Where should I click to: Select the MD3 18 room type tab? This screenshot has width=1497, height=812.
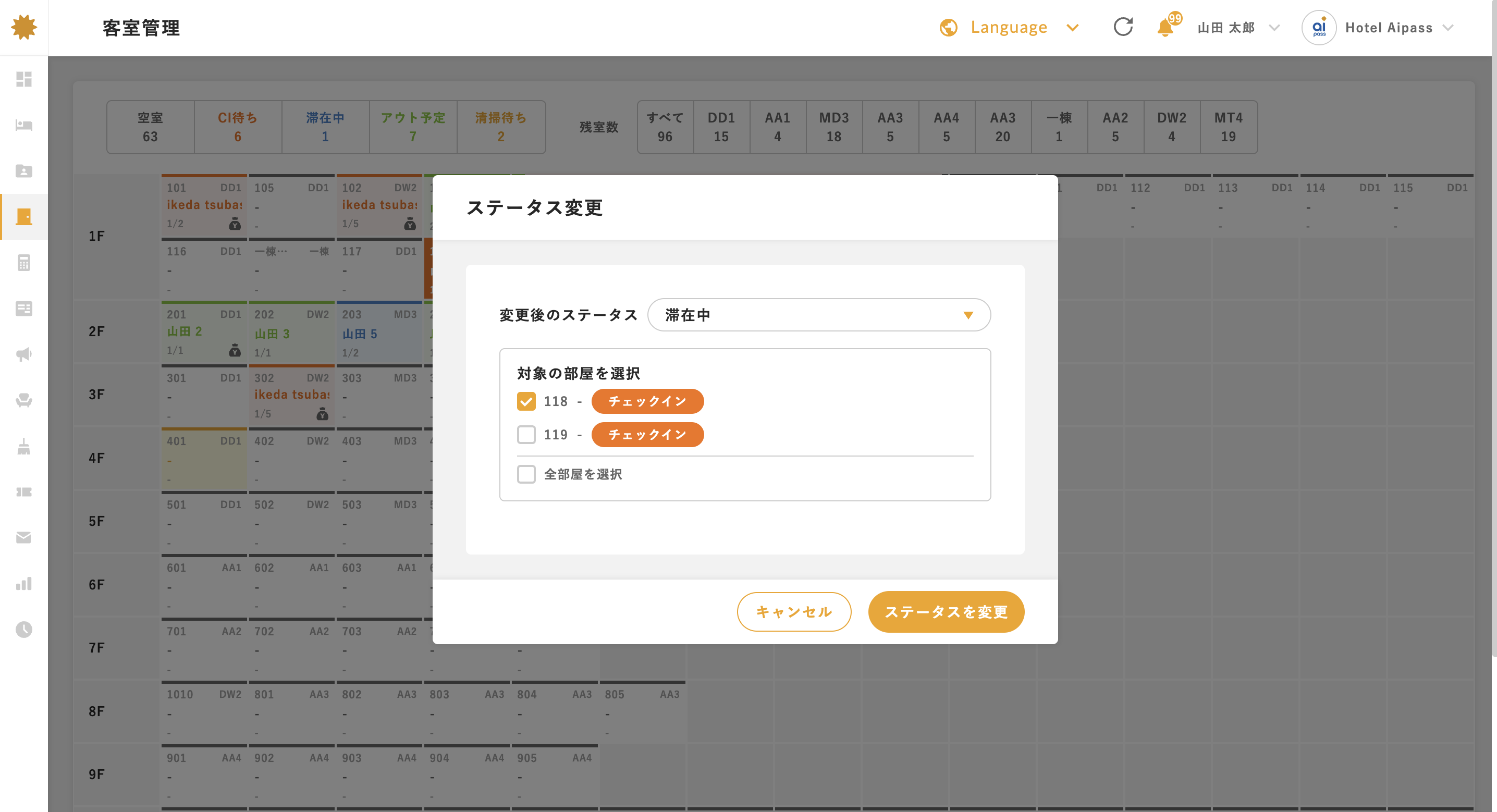[834, 127]
